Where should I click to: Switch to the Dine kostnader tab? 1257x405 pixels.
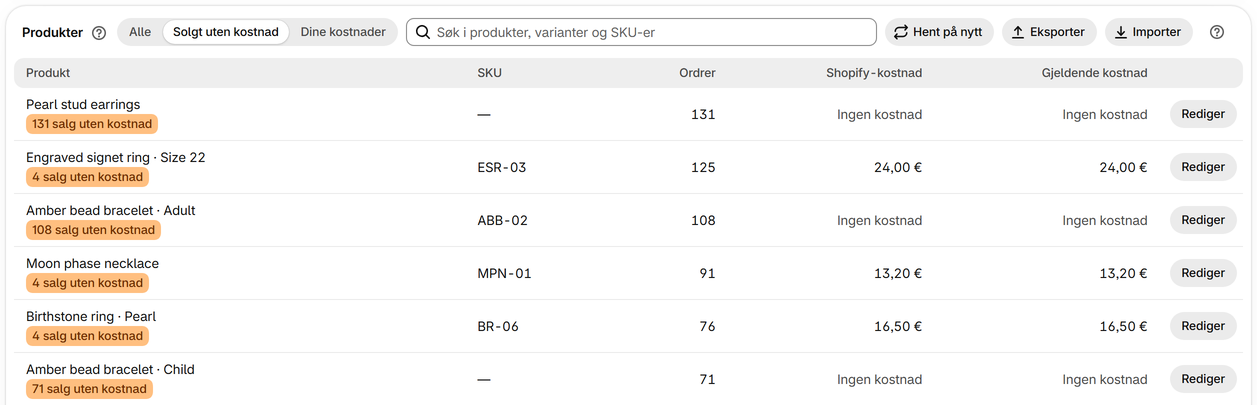pyautogui.click(x=343, y=32)
